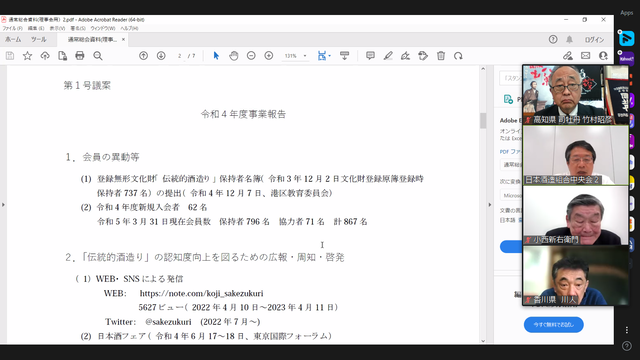This screenshot has width=640, height=360.
Task: Collapse the right tools pane arrow
Action: click(x=490, y=204)
